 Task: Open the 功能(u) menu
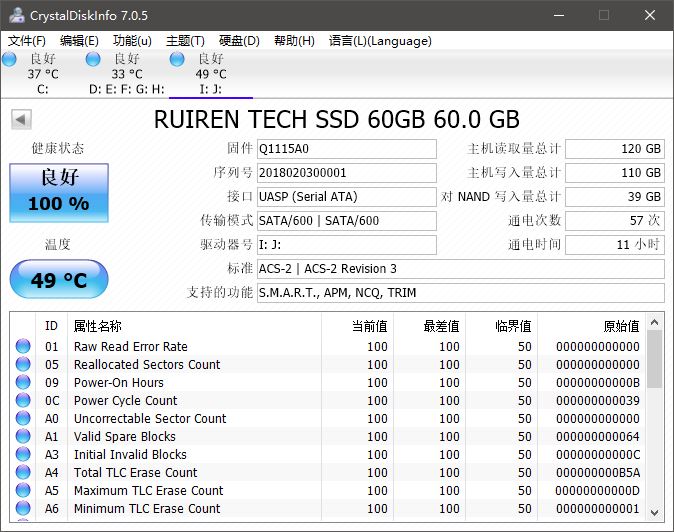[x=132, y=41]
